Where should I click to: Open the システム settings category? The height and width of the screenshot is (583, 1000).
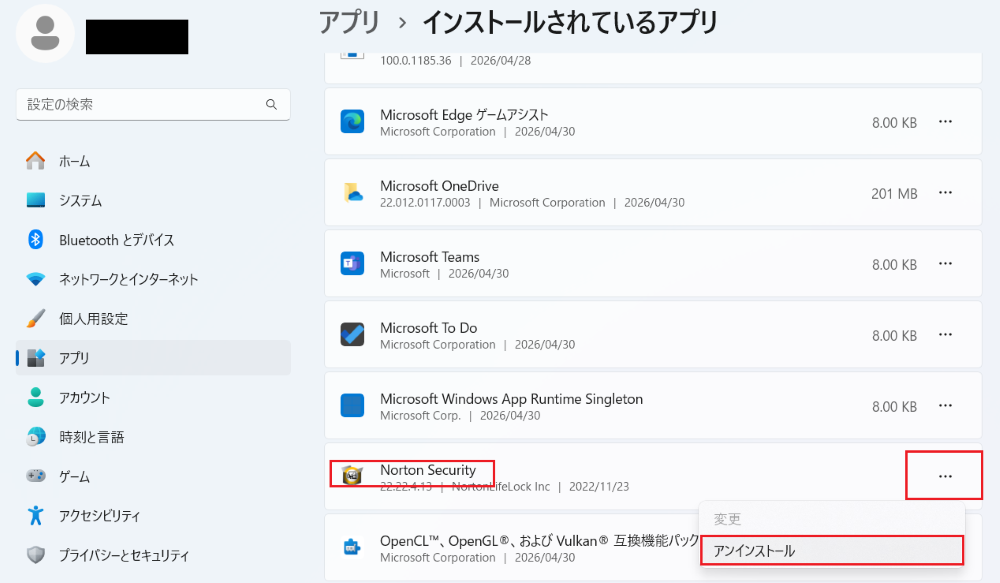coord(153,200)
